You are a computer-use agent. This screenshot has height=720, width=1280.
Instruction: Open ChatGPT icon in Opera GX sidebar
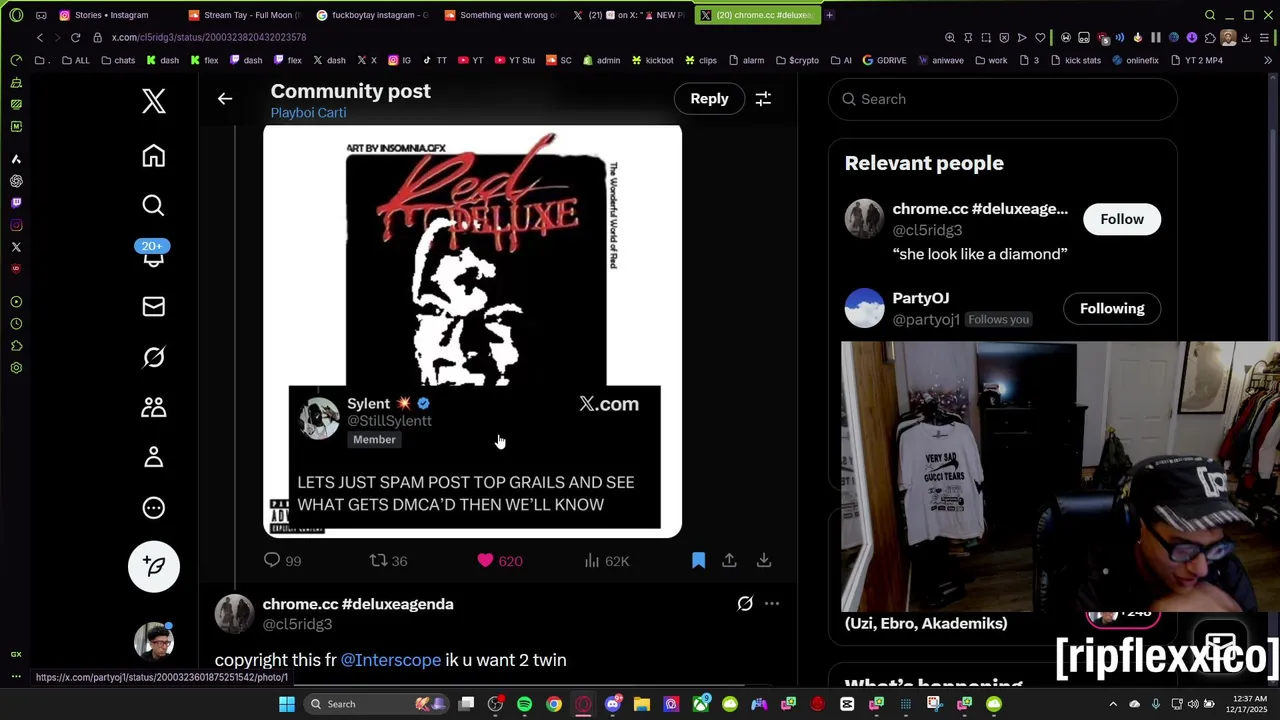click(16, 181)
